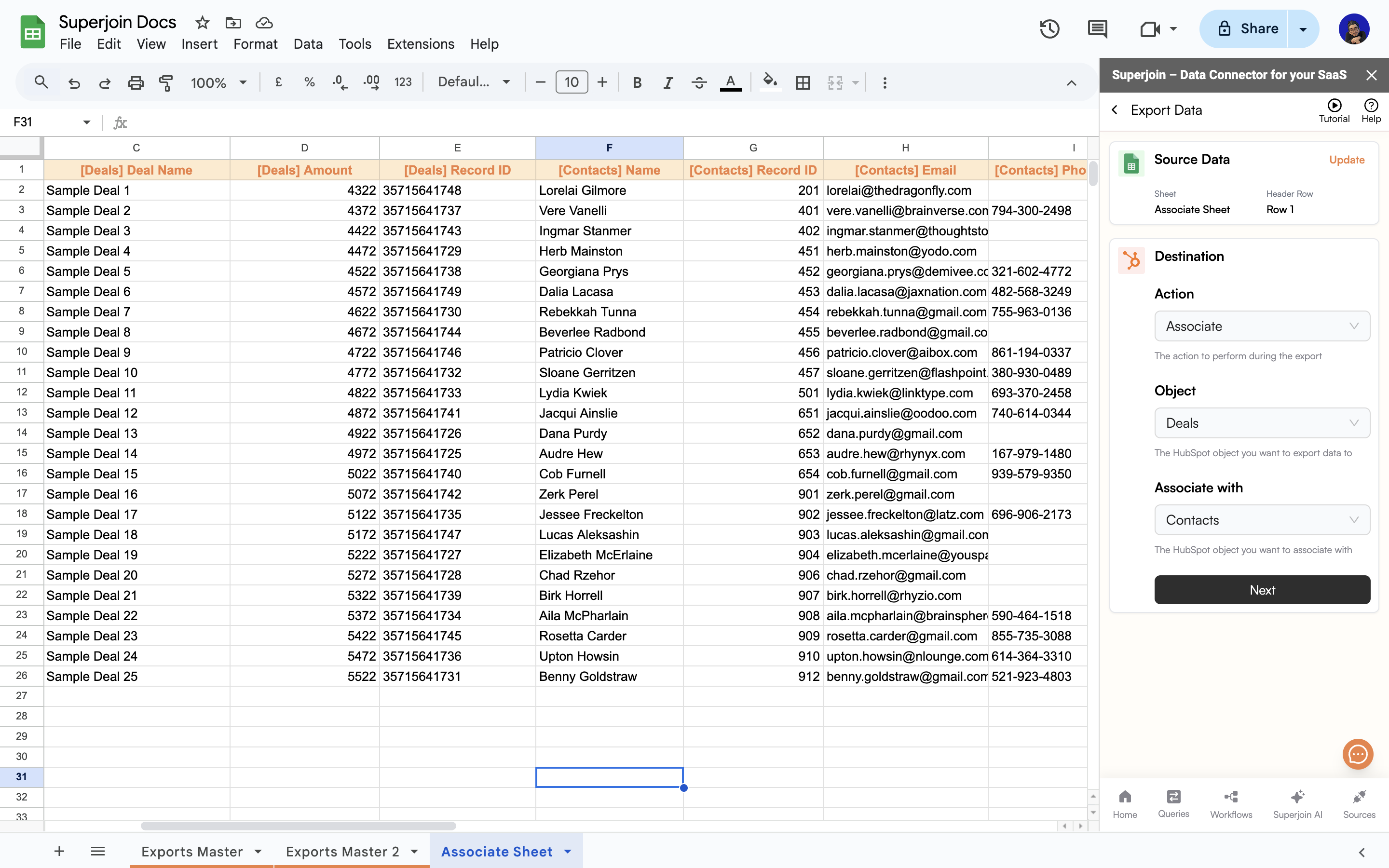The height and width of the screenshot is (868, 1389).
Task: Open the Object dropdown showing Deals
Action: coord(1262,423)
